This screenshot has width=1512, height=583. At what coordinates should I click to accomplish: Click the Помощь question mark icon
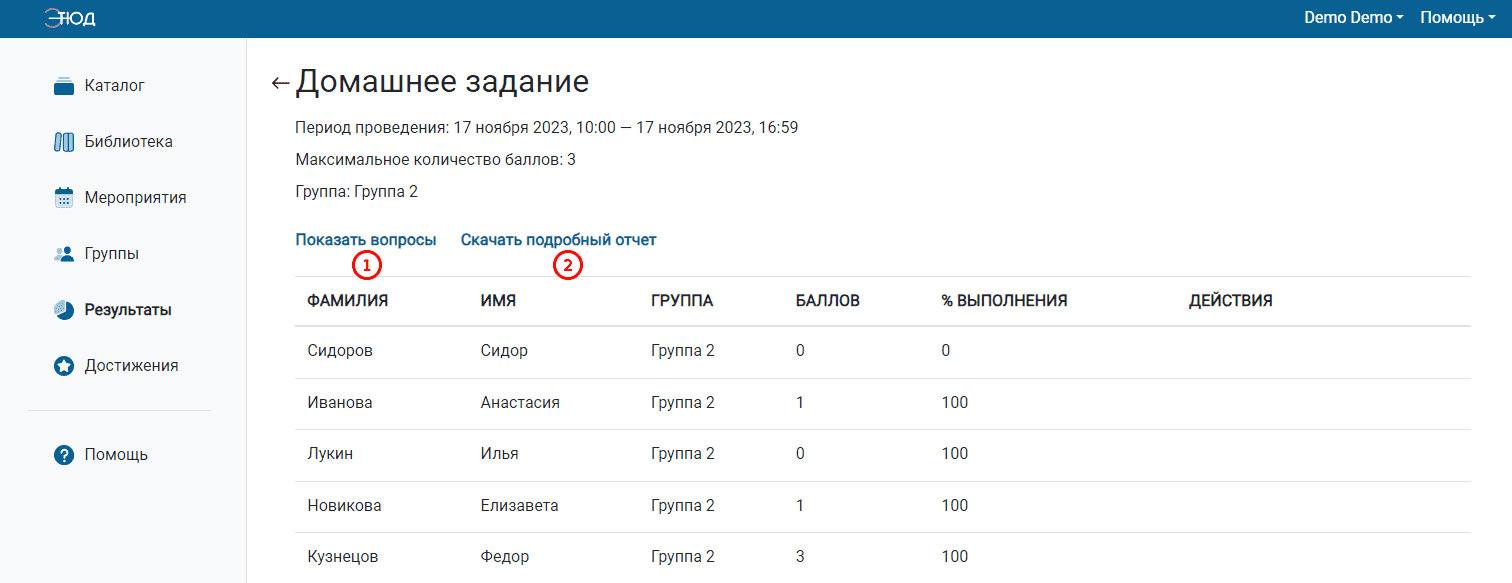point(64,455)
